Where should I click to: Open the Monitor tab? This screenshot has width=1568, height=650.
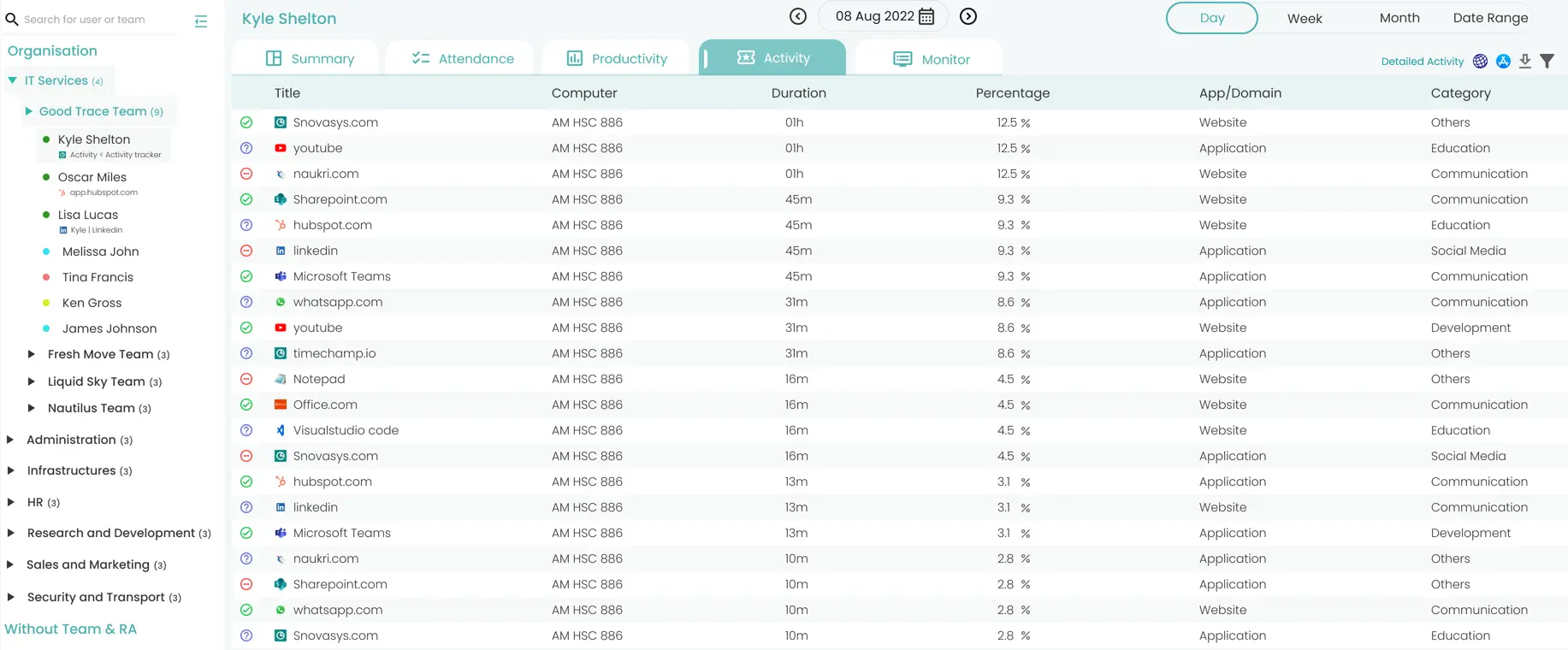click(x=929, y=58)
